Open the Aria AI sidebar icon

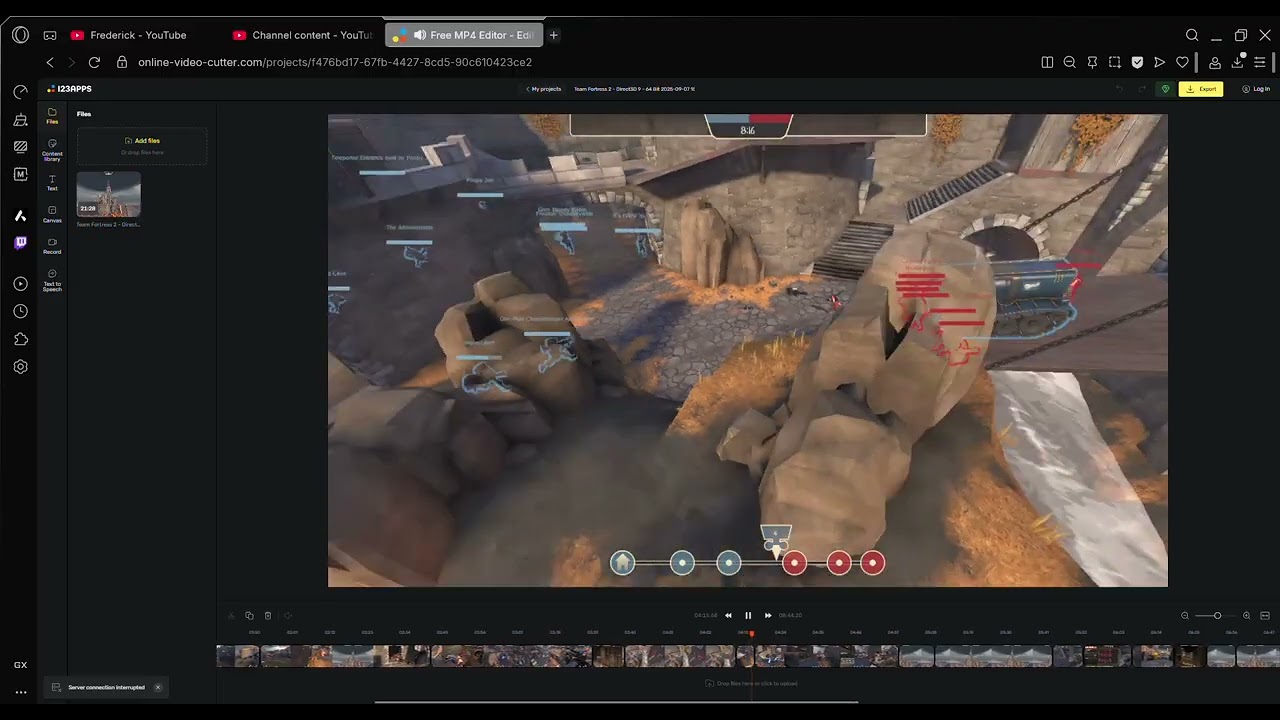[20, 216]
